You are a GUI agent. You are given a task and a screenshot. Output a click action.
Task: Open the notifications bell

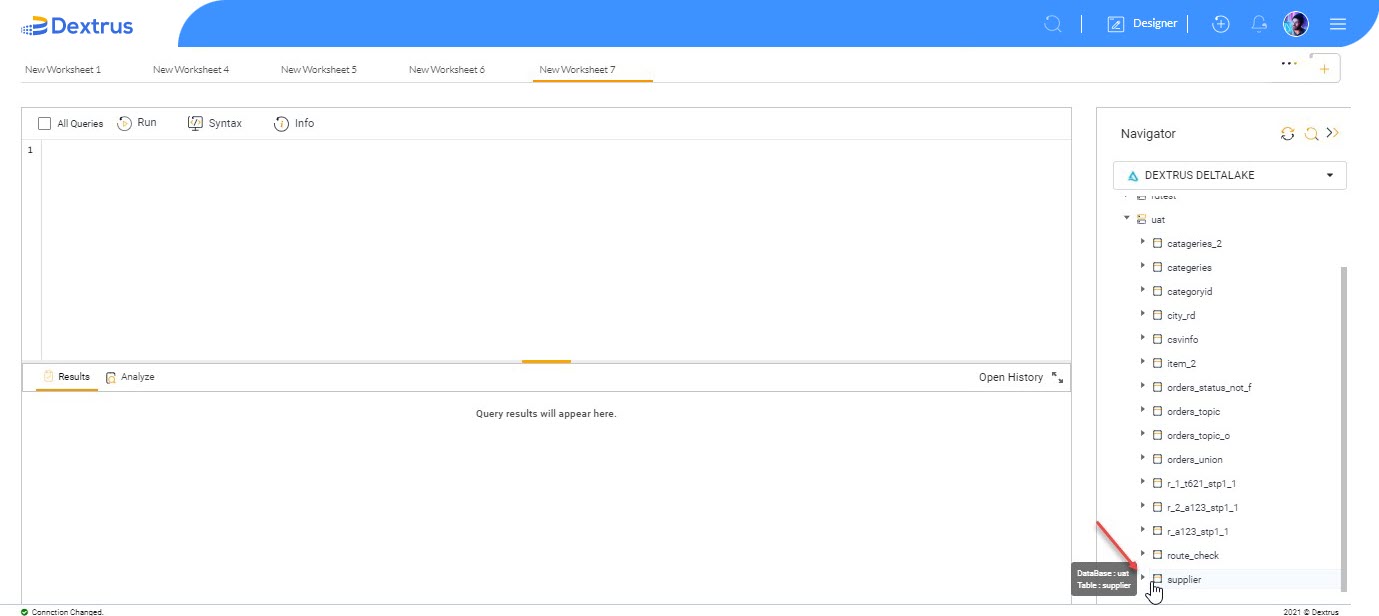[x=1259, y=24]
